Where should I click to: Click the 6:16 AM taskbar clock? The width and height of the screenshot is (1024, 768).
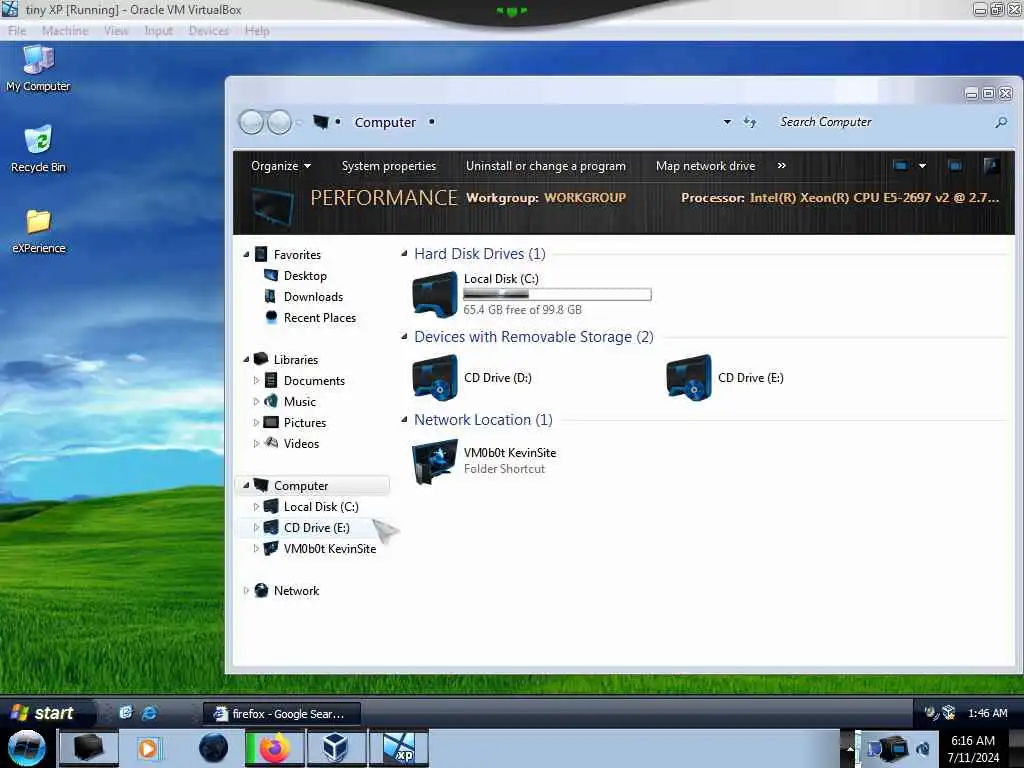coord(973,749)
